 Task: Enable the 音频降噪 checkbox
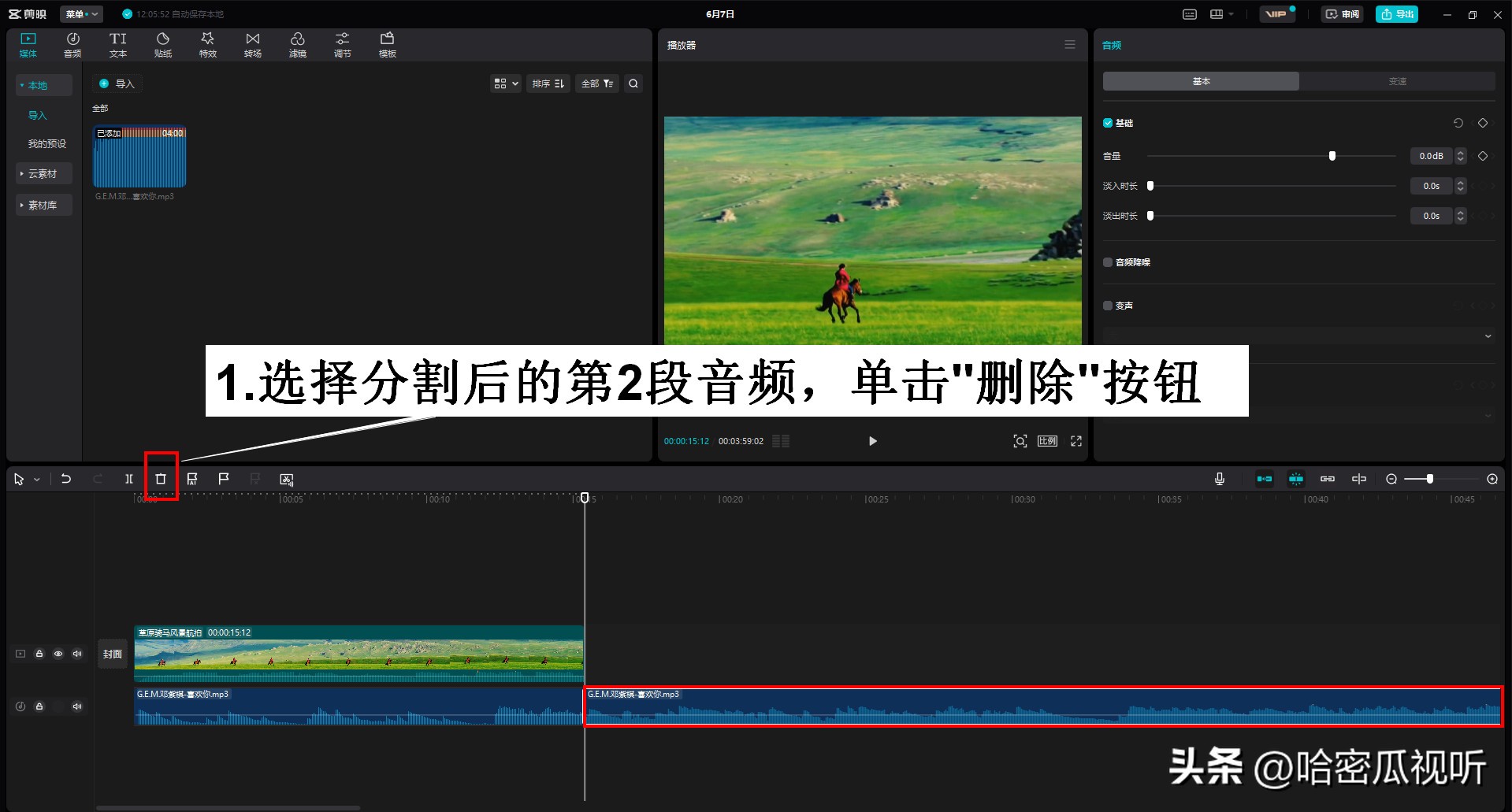click(1107, 261)
